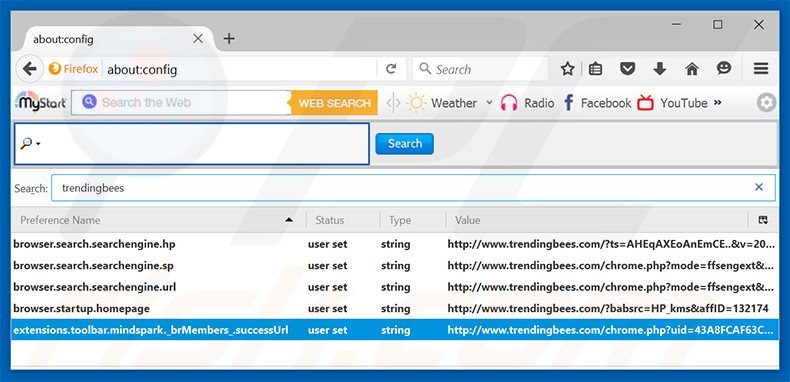Click the MyStart toolbar logo
The width and height of the screenshot is (790, 382).
coord(40,102)
